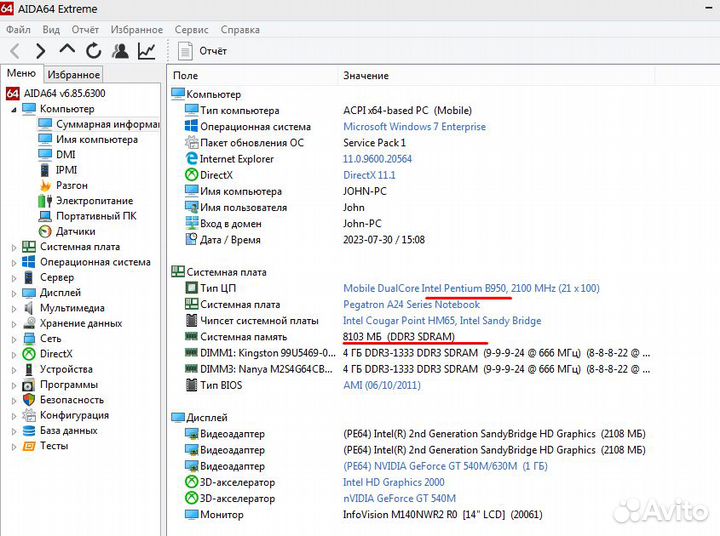Screen dimensions: 720x536
Task: Click the Windows logo icon beside Операционная система in tree
Action: tap(29, 262)
